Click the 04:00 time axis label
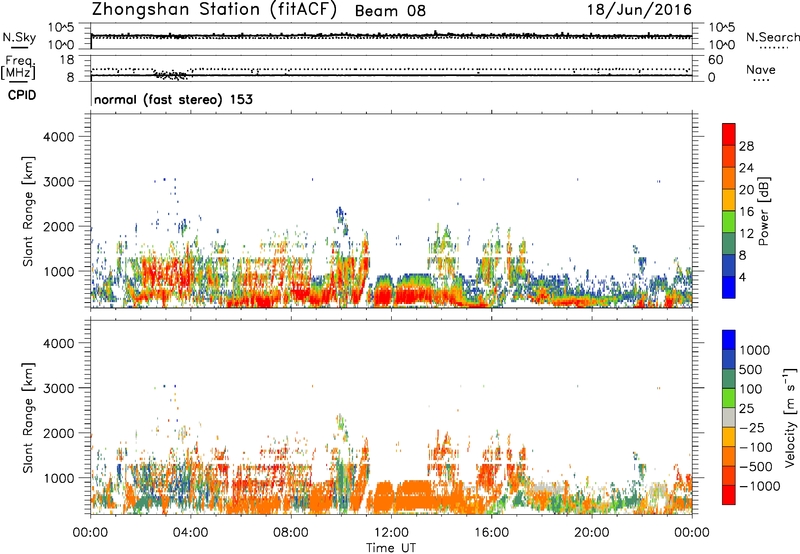The image size is (800, 554). tap(191, 533)
